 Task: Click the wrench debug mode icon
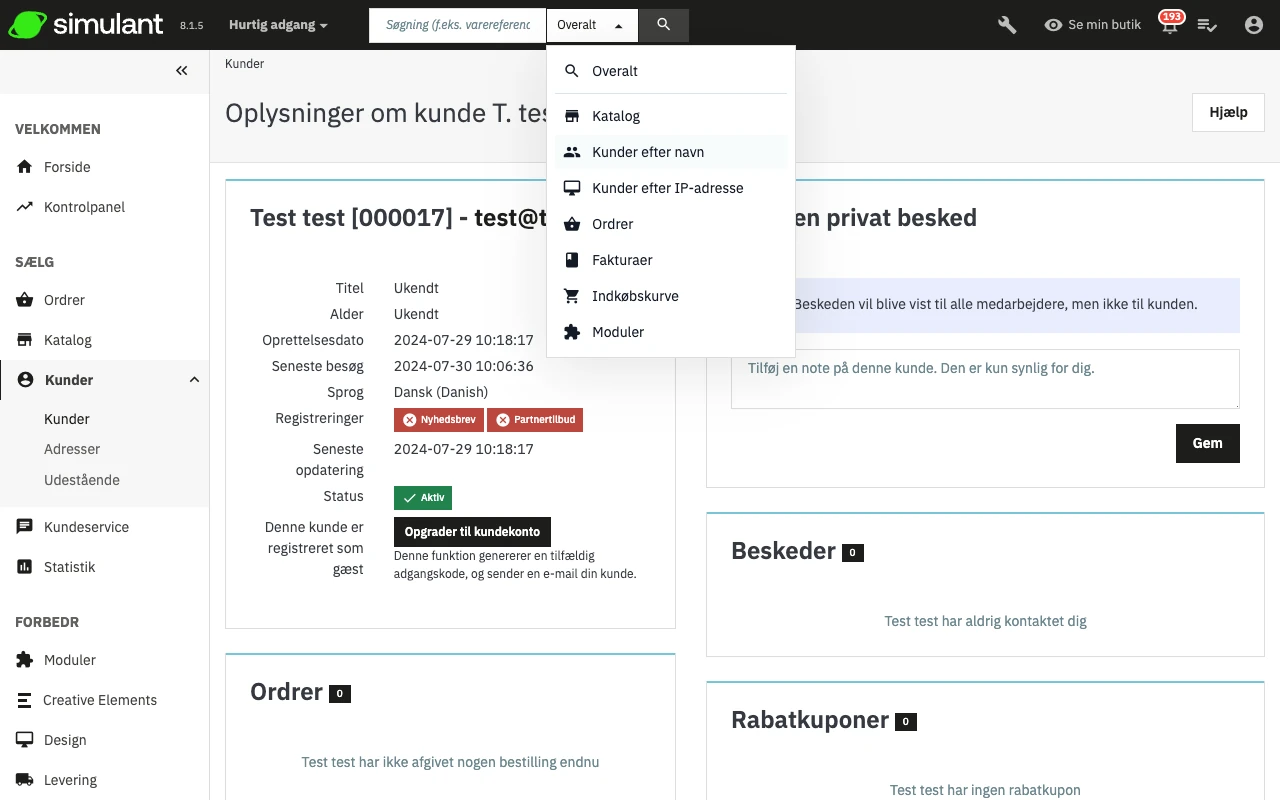(x=1007, y=25)
